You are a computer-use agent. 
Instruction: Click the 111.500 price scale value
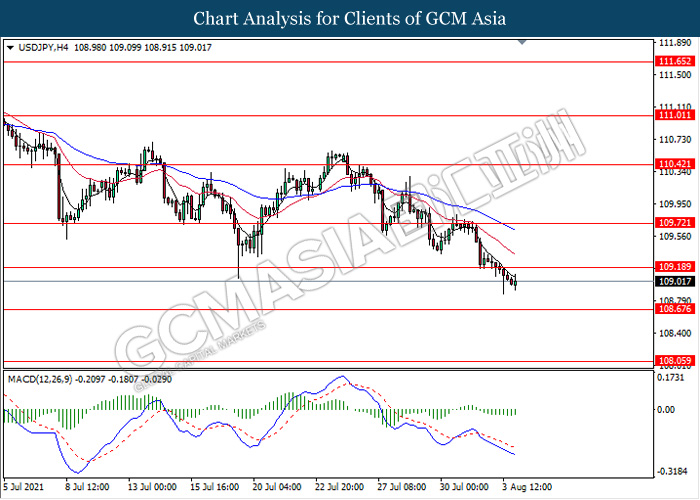point(675,75)
